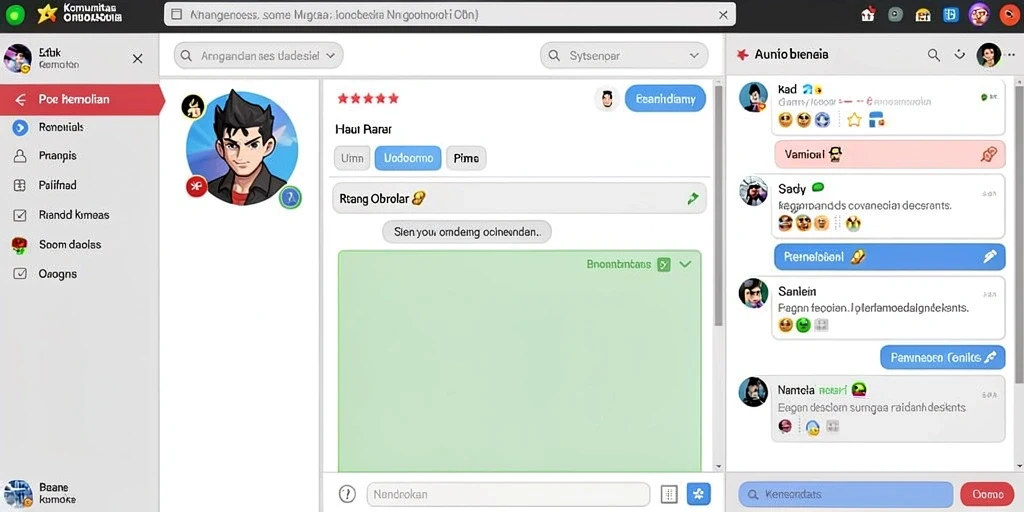Click the search magnifier in Aunio bienaia panel
This screenshot has width=1024, height=512.
click(934, 56)
